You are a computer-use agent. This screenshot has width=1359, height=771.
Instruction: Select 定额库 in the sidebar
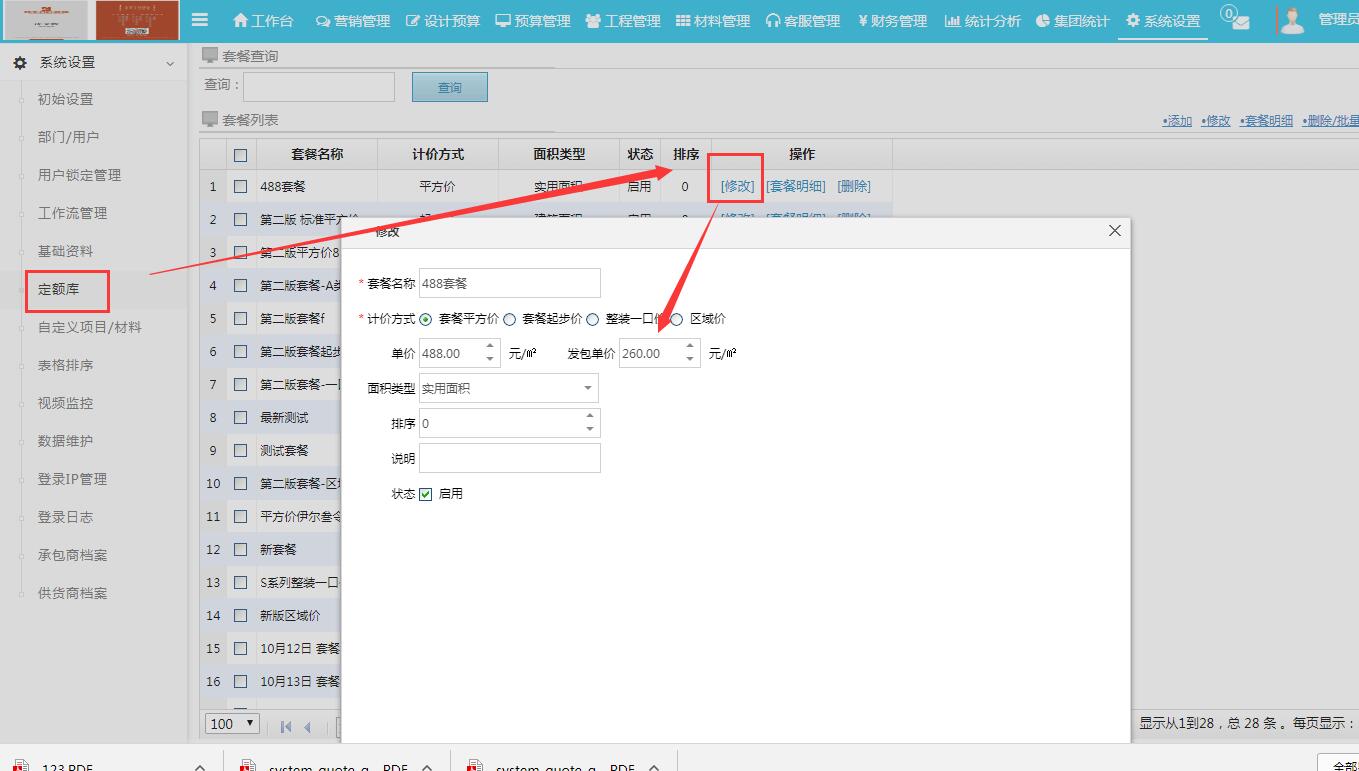pos(59,289)
